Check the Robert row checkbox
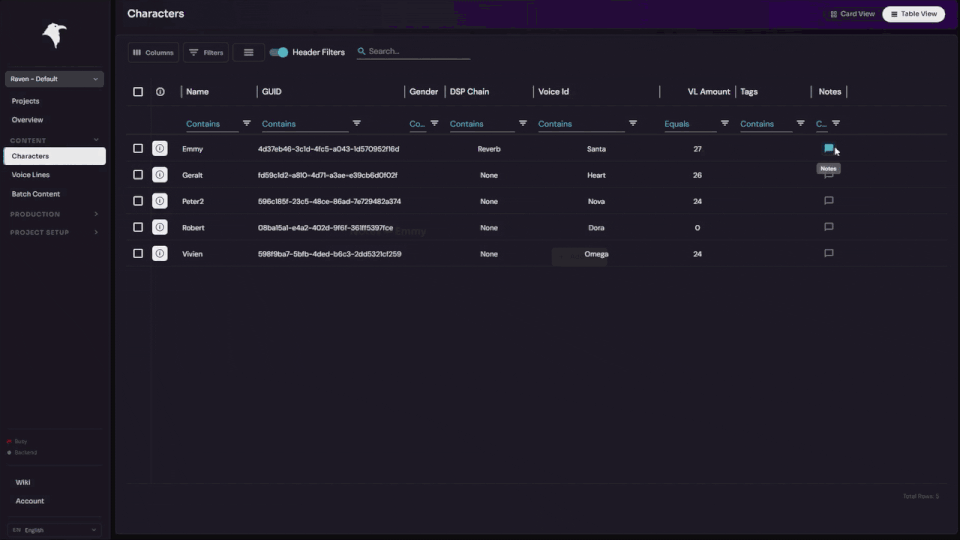 (138, 227)
